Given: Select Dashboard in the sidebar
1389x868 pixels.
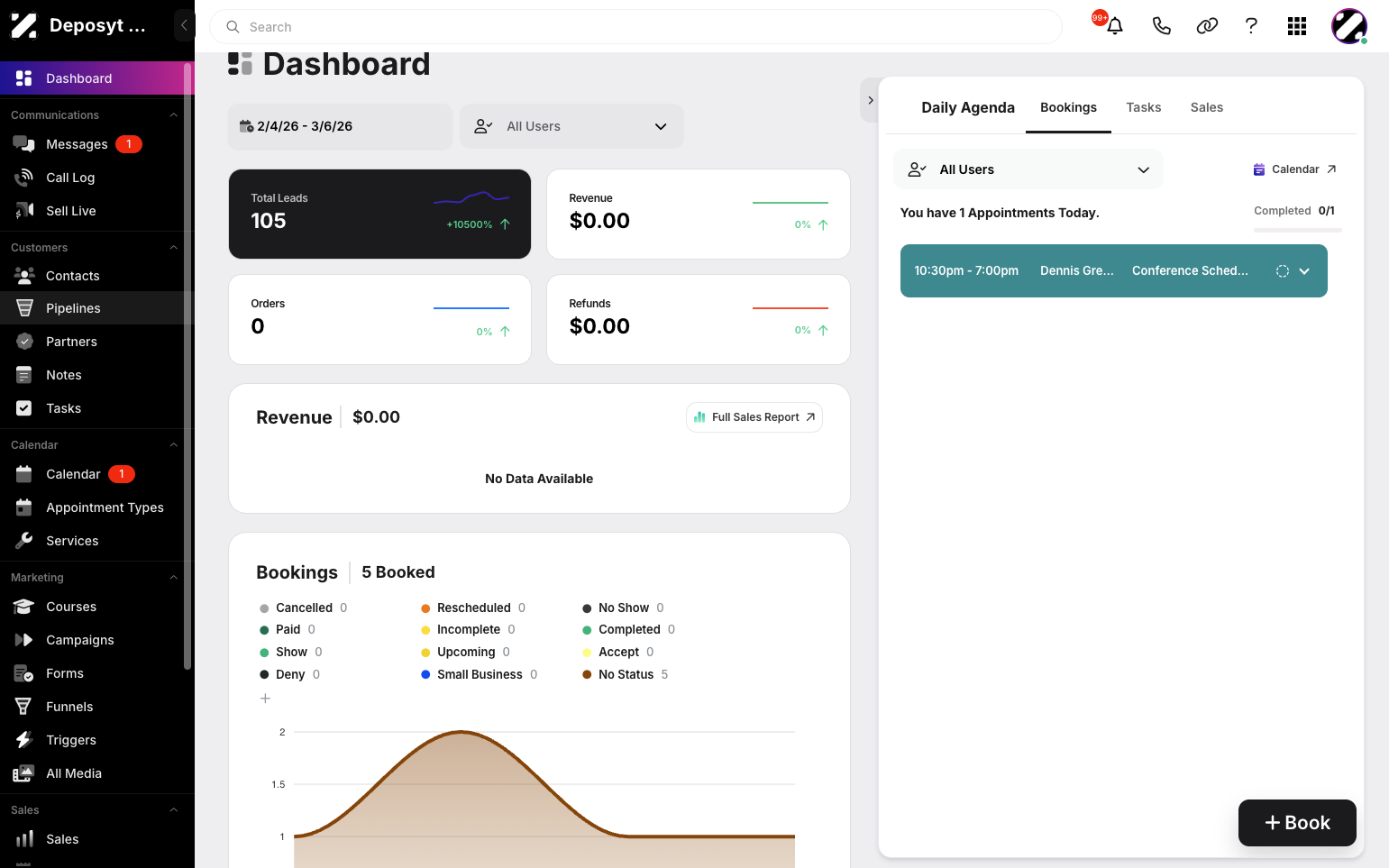Looking at the screenshot, I should (x=91, y=78).
